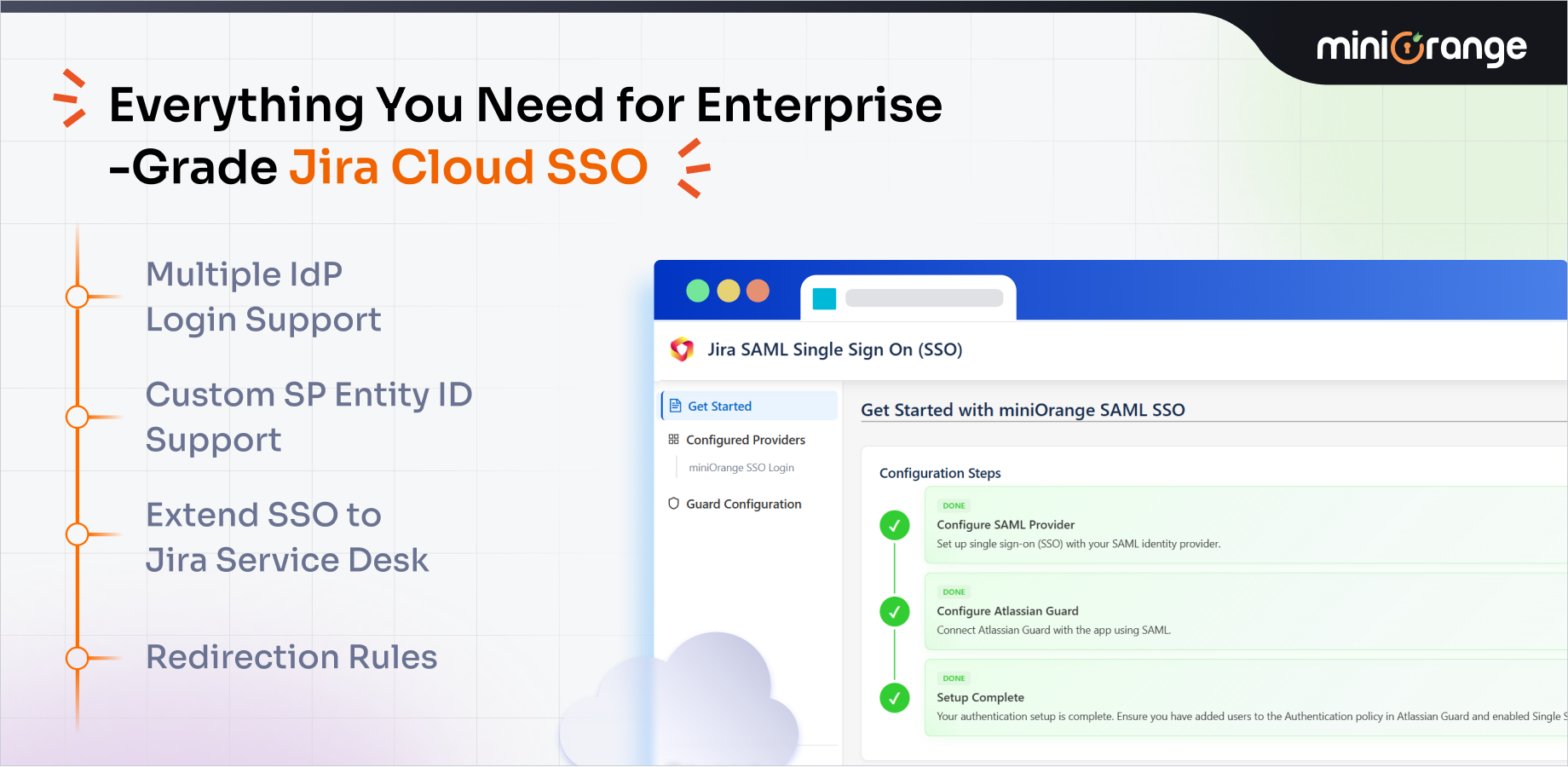Click the timeline circle beside Redirection Rules

click(78, 658)
